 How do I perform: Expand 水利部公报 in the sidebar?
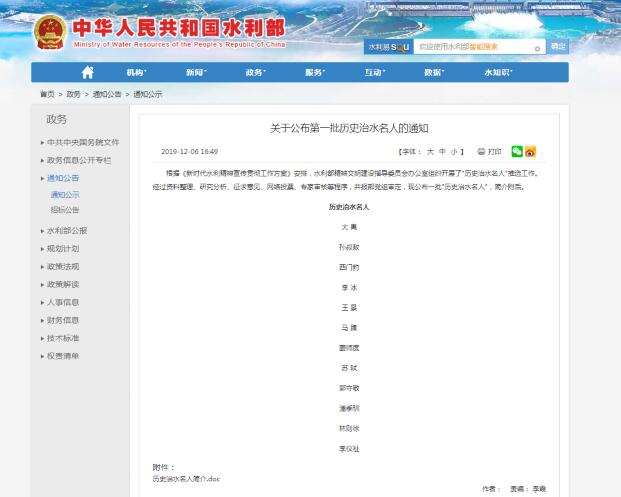pos(67,231)
